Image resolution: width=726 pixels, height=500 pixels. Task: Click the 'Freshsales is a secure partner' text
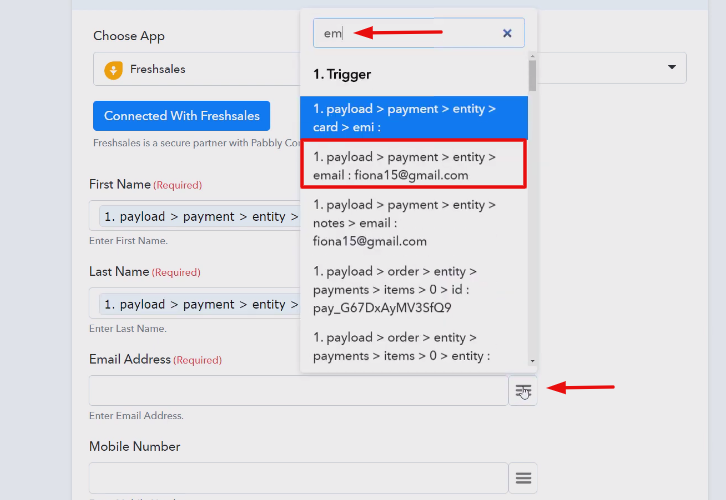[x=196, y=143]
